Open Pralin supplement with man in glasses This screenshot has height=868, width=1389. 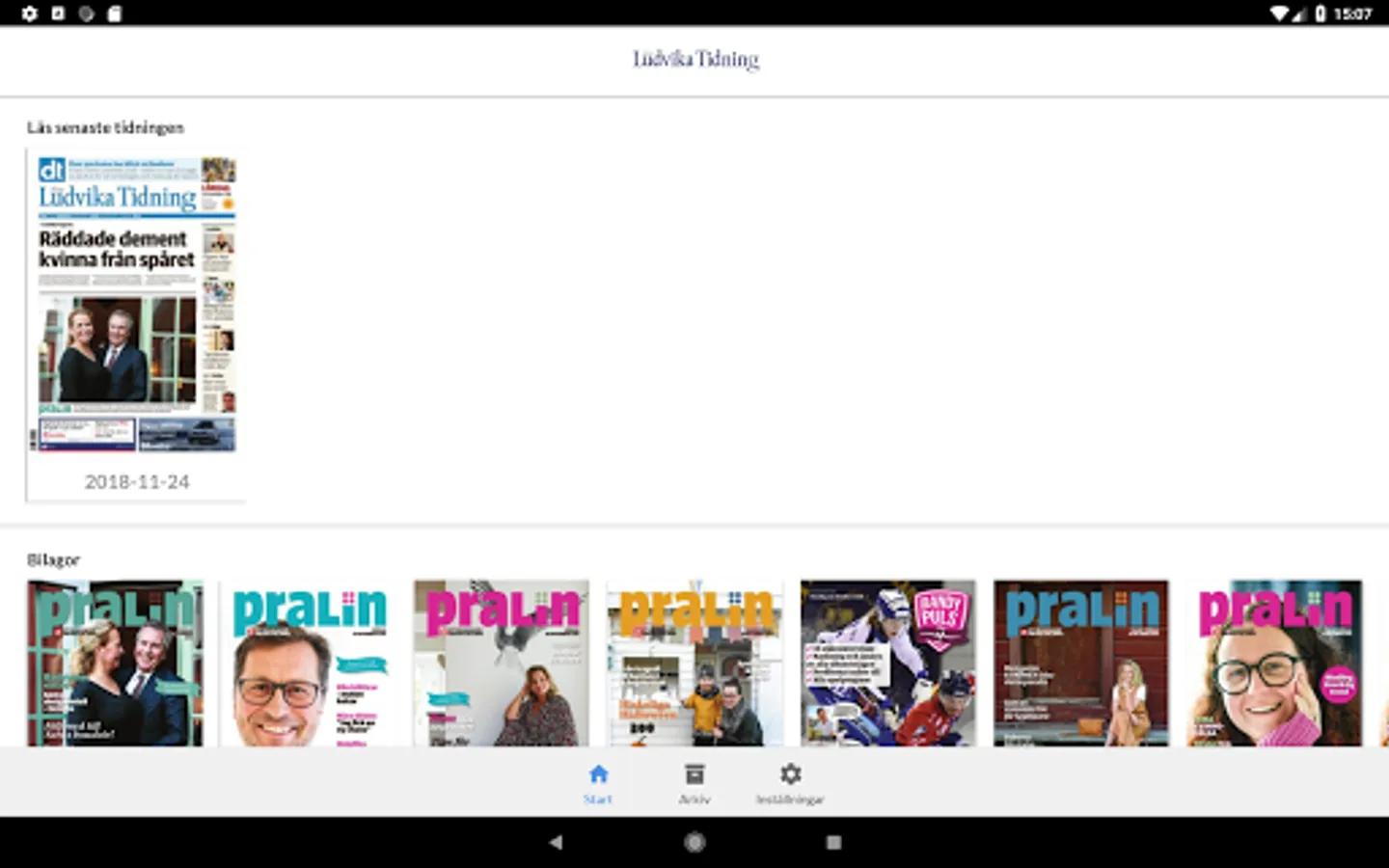pyautogui.click(x=309, y=663)
